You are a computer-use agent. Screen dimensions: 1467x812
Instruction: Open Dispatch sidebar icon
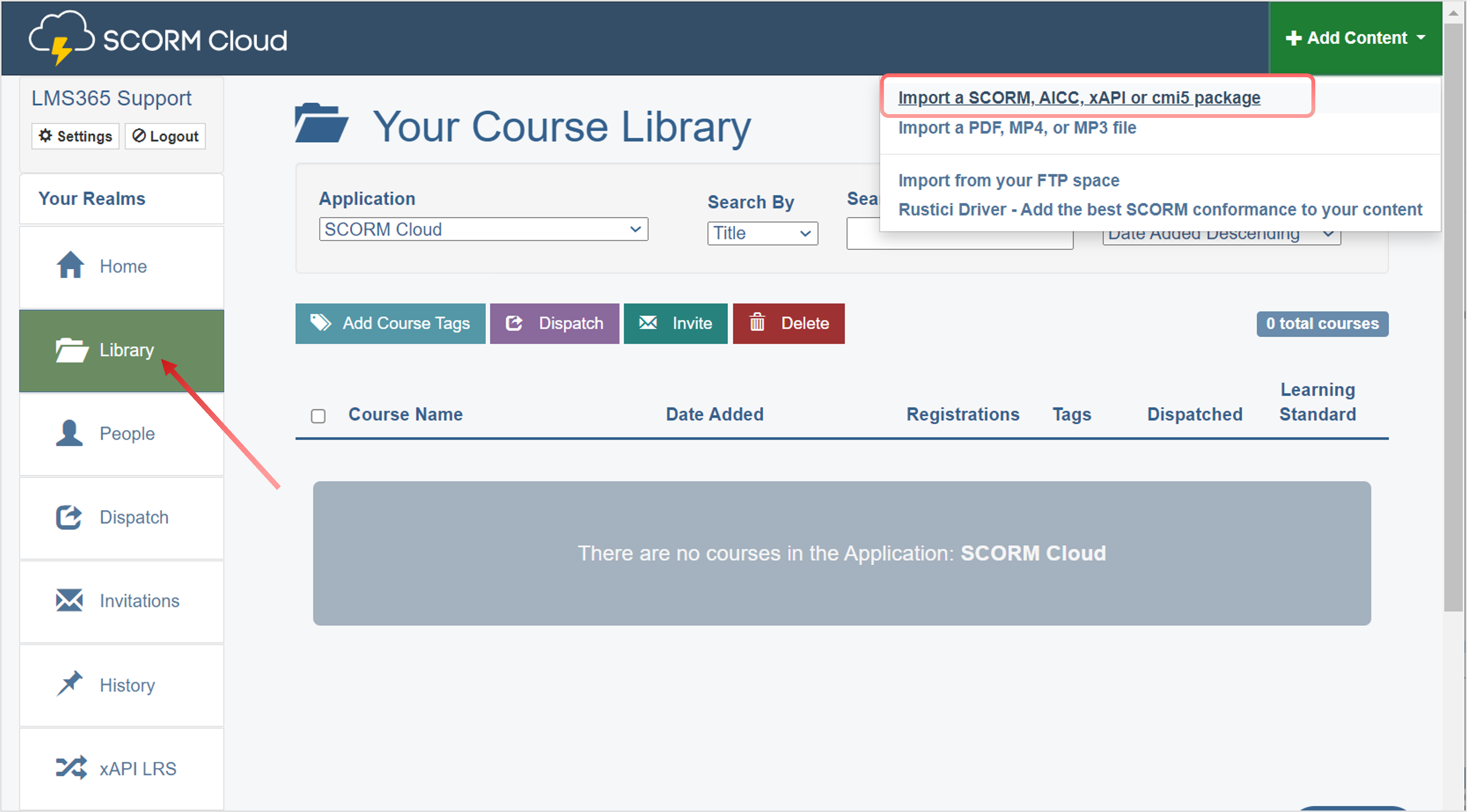tap(69, 517)
